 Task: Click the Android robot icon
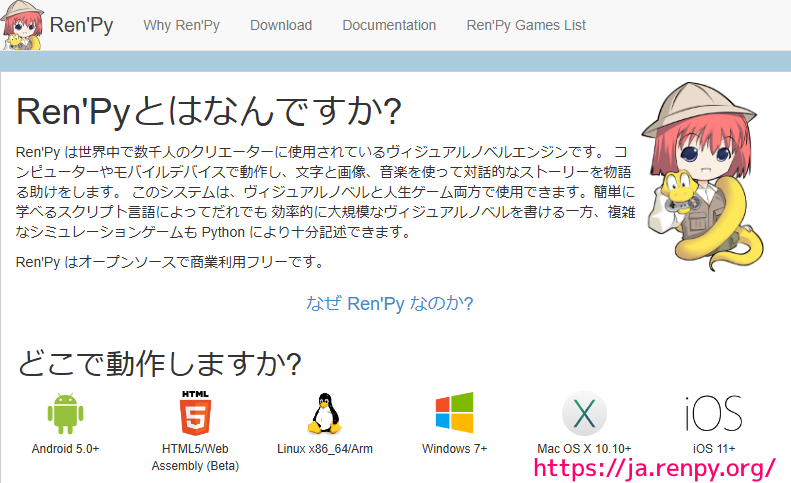pyautogui.click(x=66, y=413)
